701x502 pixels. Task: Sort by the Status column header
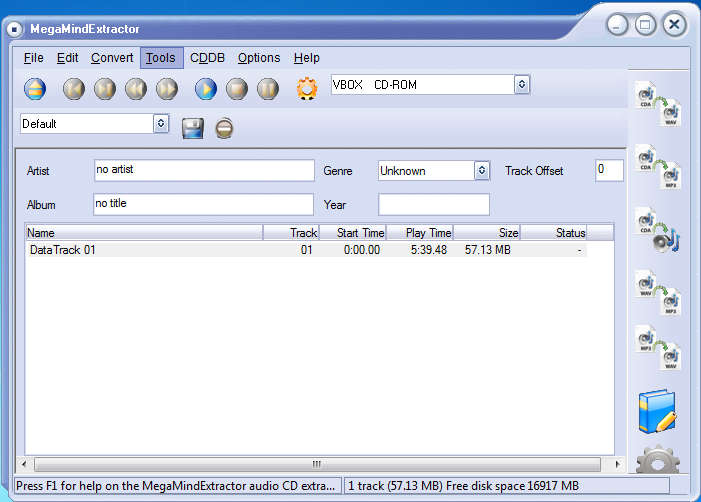coord(553,233)
